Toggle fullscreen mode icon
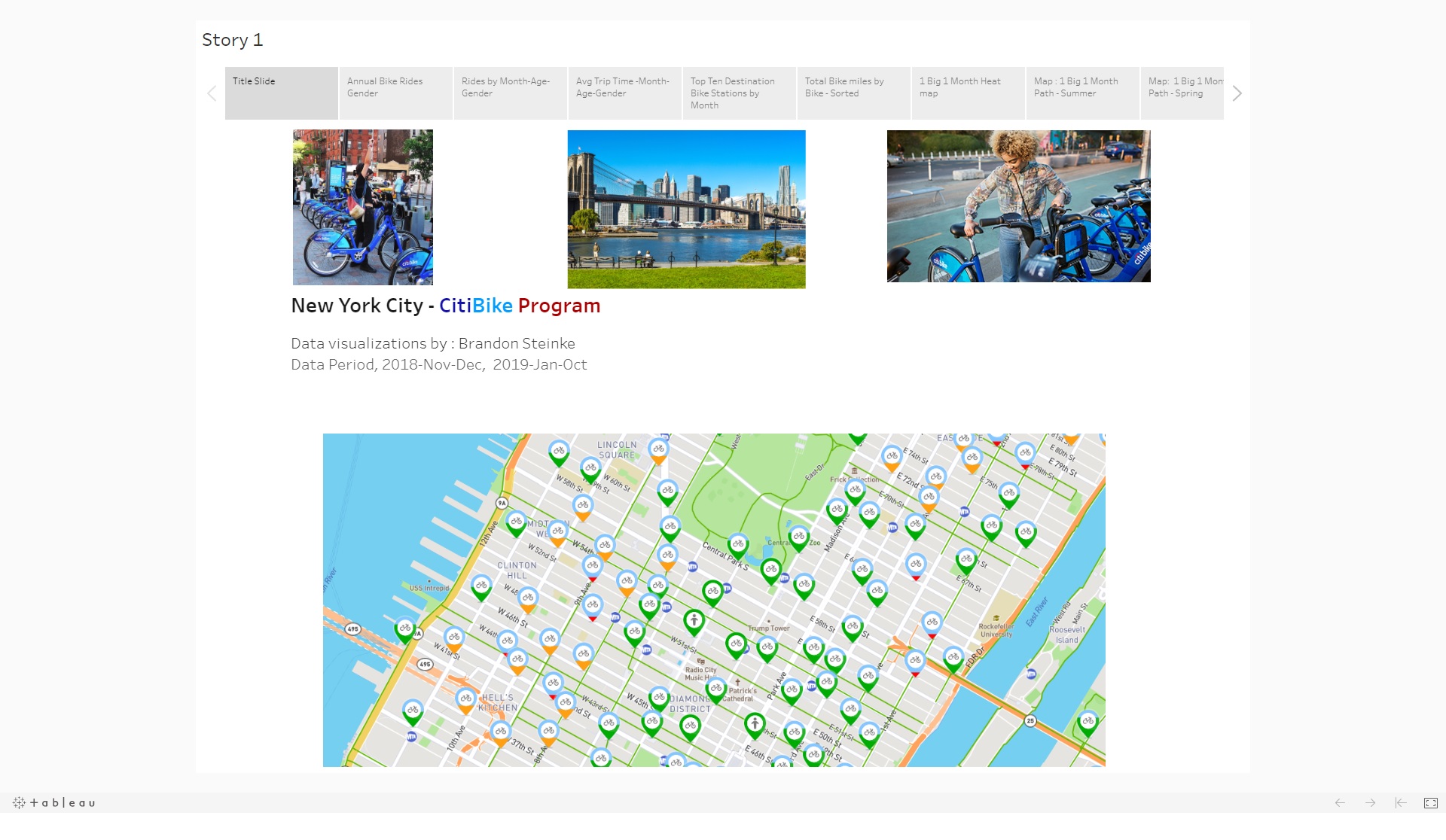Screen dimensions: 1446x840 [x=1431, y=803]
